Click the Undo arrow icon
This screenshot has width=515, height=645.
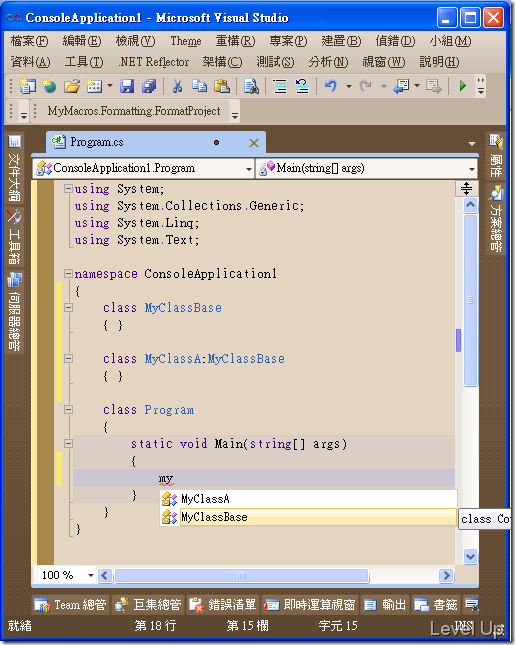[331, 86]
